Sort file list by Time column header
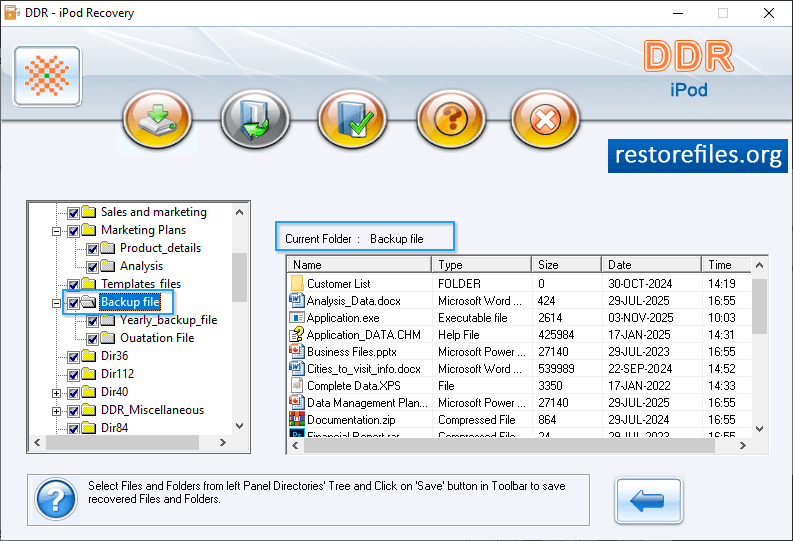Screen dimensions: 793x541 (x=726, y=264)
